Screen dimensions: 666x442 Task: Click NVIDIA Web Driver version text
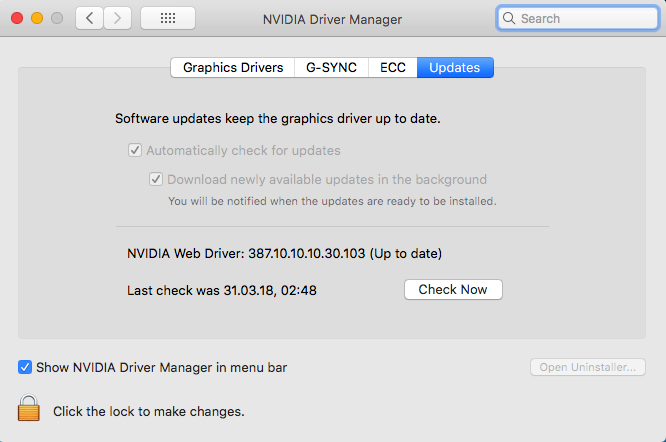click(x=284, y=253)
